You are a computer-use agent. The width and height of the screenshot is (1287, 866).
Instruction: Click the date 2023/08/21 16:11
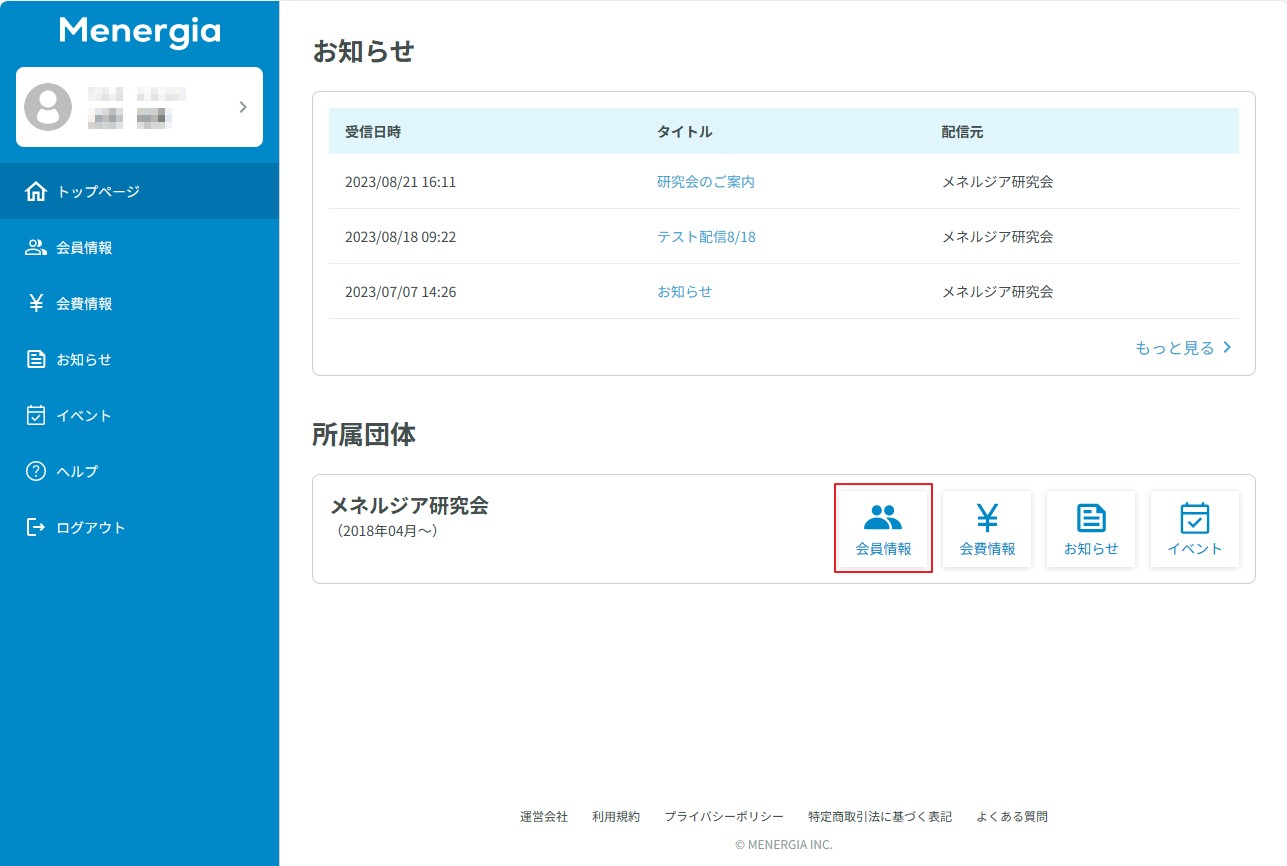400,182
